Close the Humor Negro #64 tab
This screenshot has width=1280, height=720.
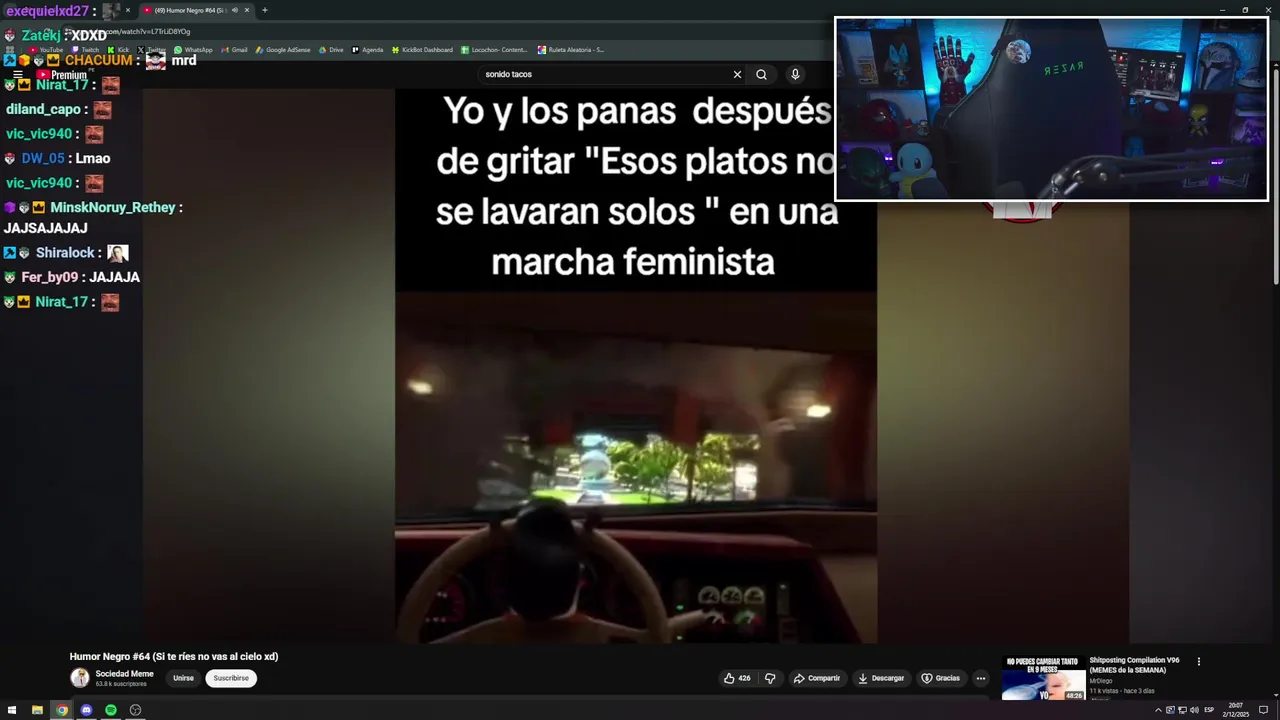coord(247,10)
